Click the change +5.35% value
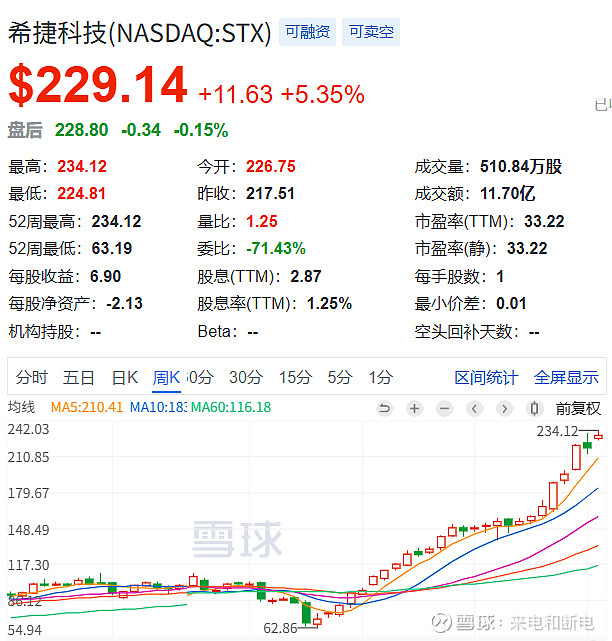The height and width of the screenshot is (641, 612). click(x=323, y=94)
